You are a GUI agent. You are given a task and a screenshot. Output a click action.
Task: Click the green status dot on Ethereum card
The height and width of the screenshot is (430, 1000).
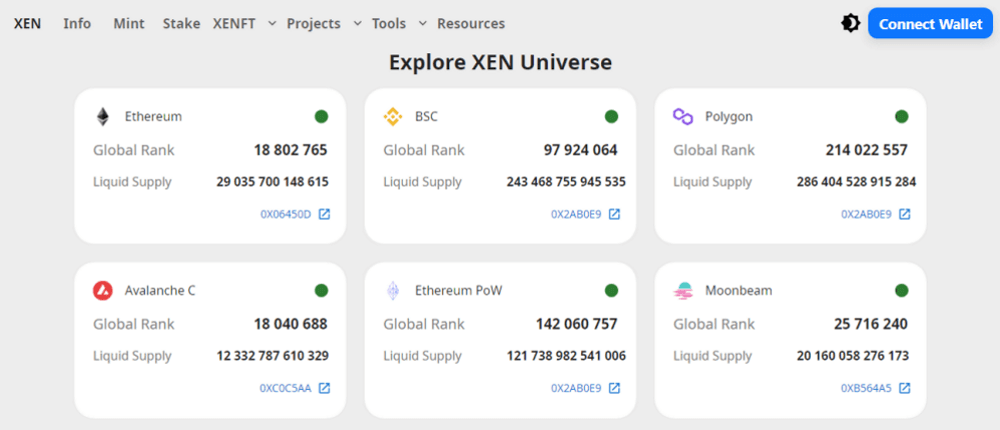[321, 117]
